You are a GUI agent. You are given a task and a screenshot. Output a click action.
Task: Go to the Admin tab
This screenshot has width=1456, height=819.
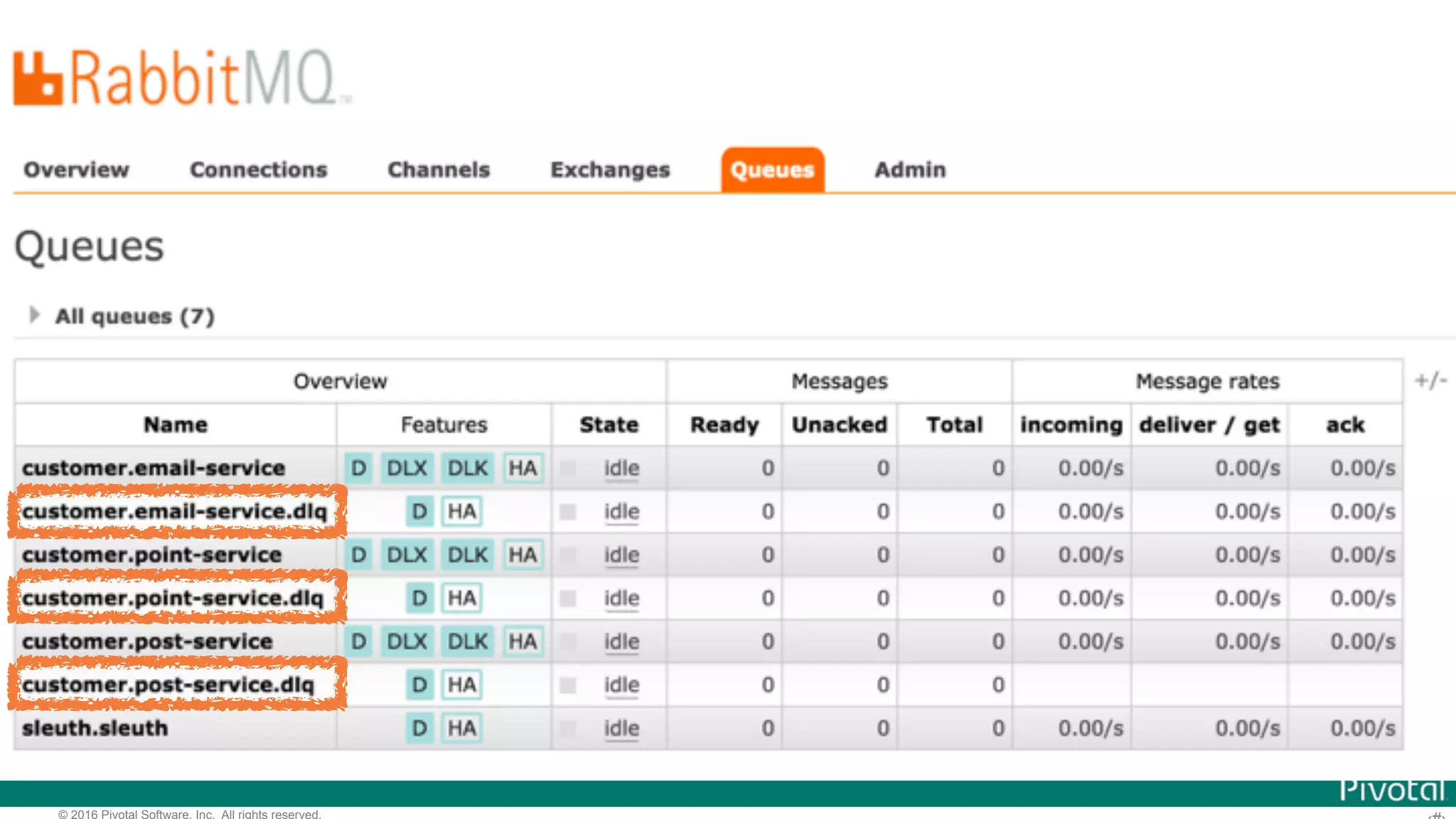pyautogui.click(x=910, y=170)
